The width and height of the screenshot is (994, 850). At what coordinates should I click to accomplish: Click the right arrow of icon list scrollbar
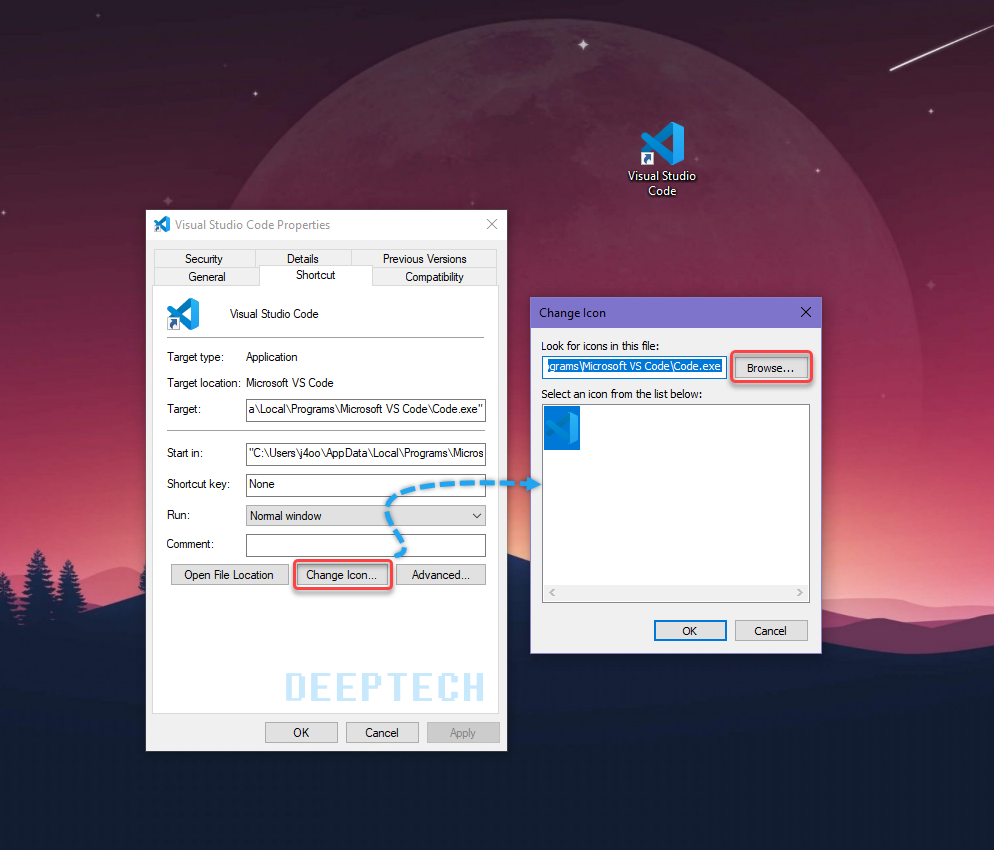click(800, 593)
